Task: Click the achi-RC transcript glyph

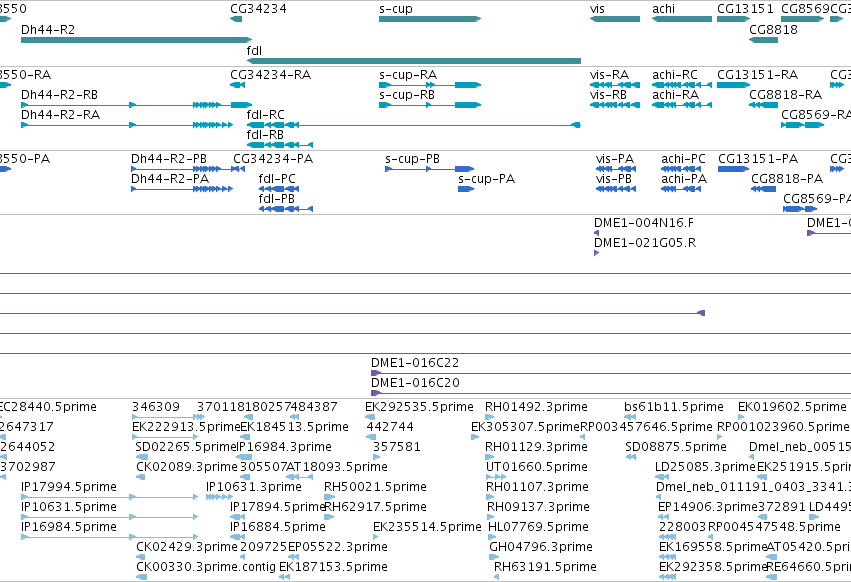Action: click(x=682, y=85)
